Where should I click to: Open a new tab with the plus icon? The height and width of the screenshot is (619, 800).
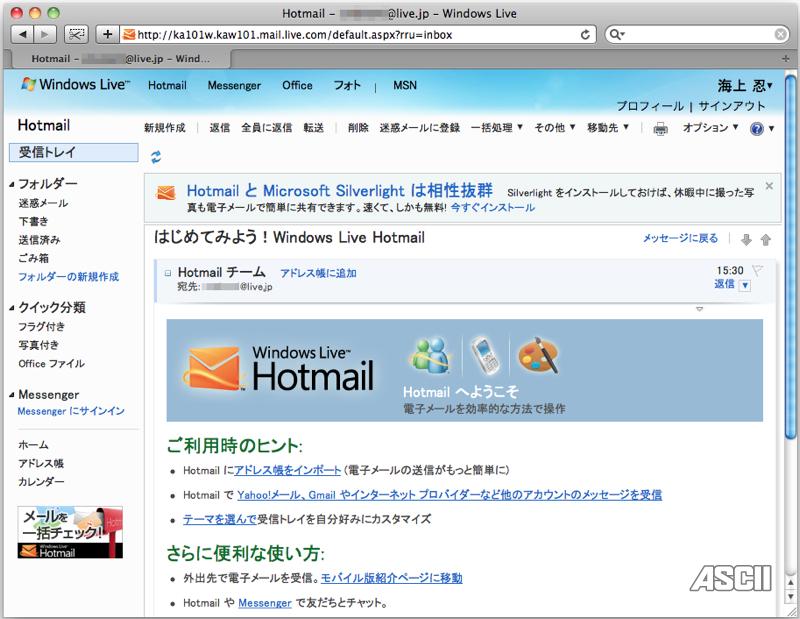[x=786, y=59]
